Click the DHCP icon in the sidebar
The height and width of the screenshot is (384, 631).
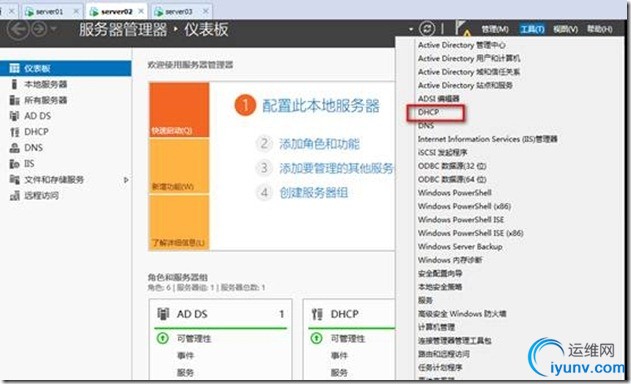point(14,132)
